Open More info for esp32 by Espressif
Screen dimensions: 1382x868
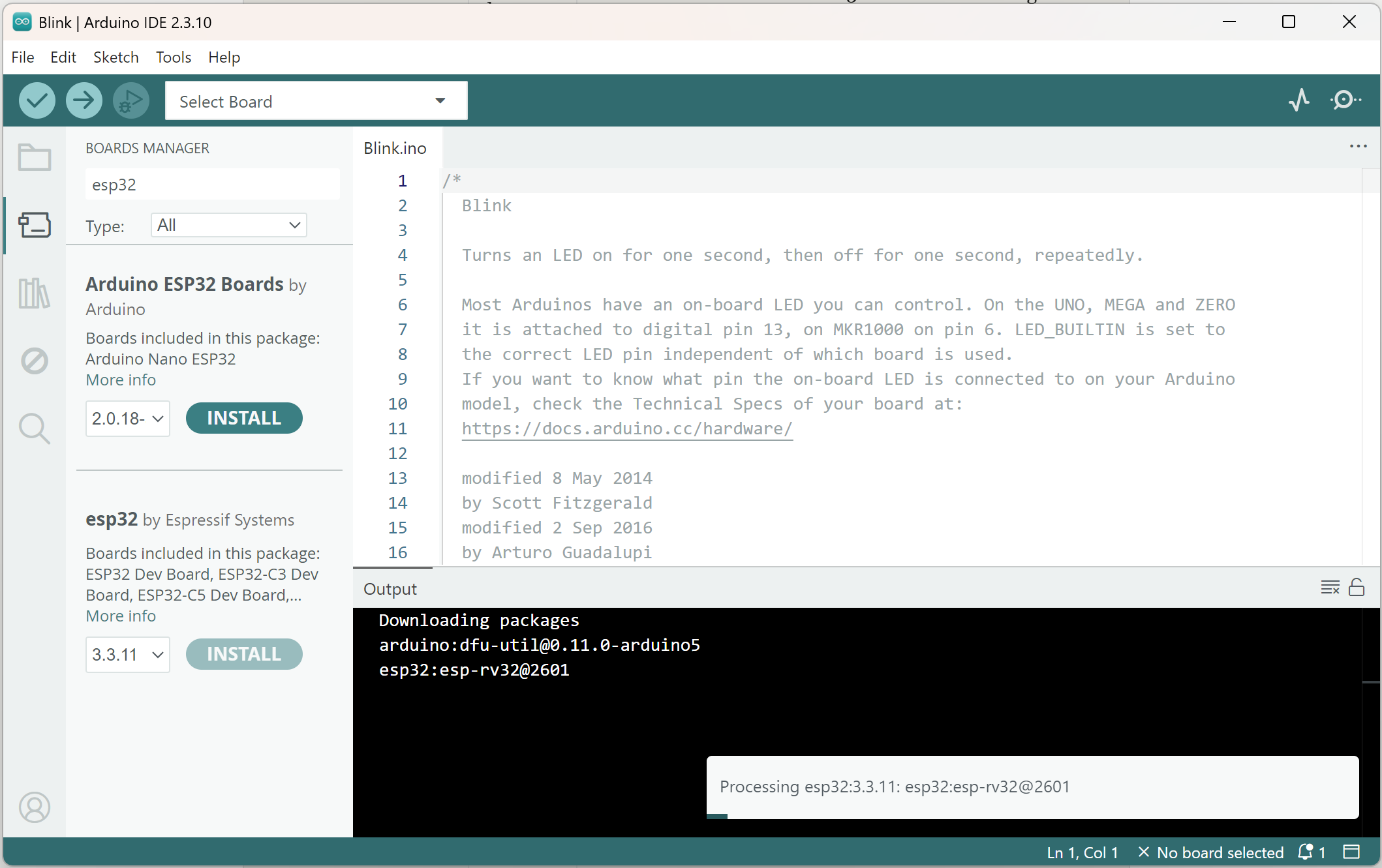click(121, 616)
